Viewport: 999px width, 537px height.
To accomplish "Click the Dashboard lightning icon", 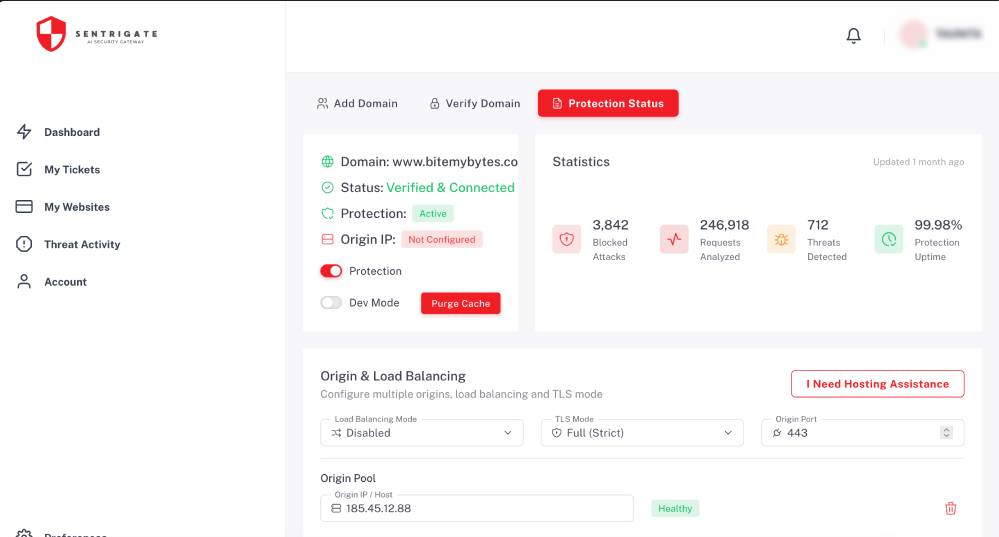I will pyautogui.click(x=24, y=132).
